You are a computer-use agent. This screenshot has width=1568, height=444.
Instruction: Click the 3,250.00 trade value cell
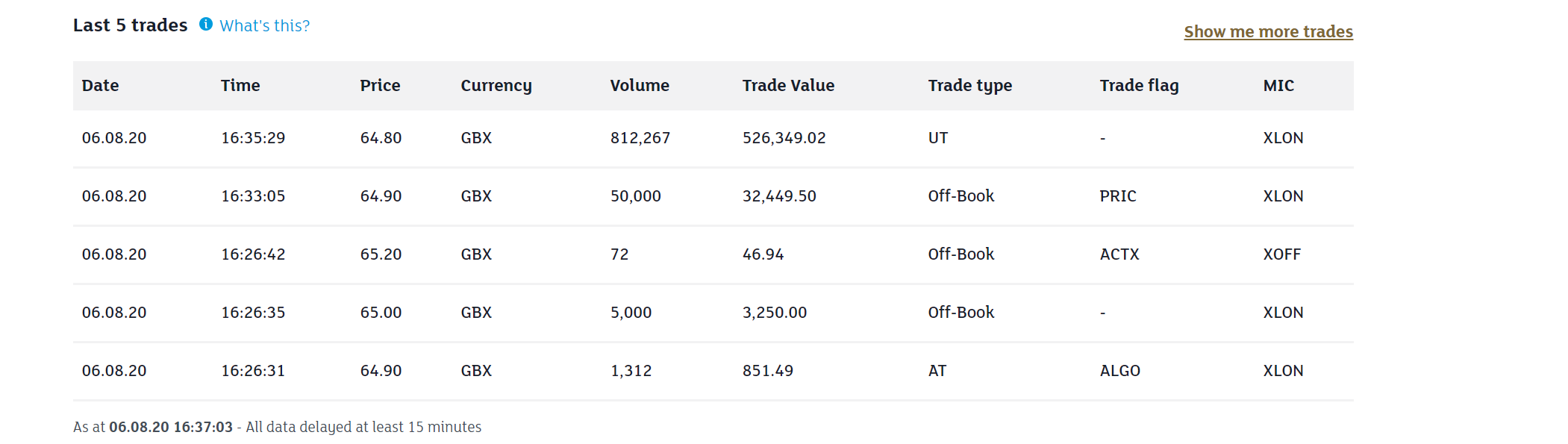coord(774,313)
